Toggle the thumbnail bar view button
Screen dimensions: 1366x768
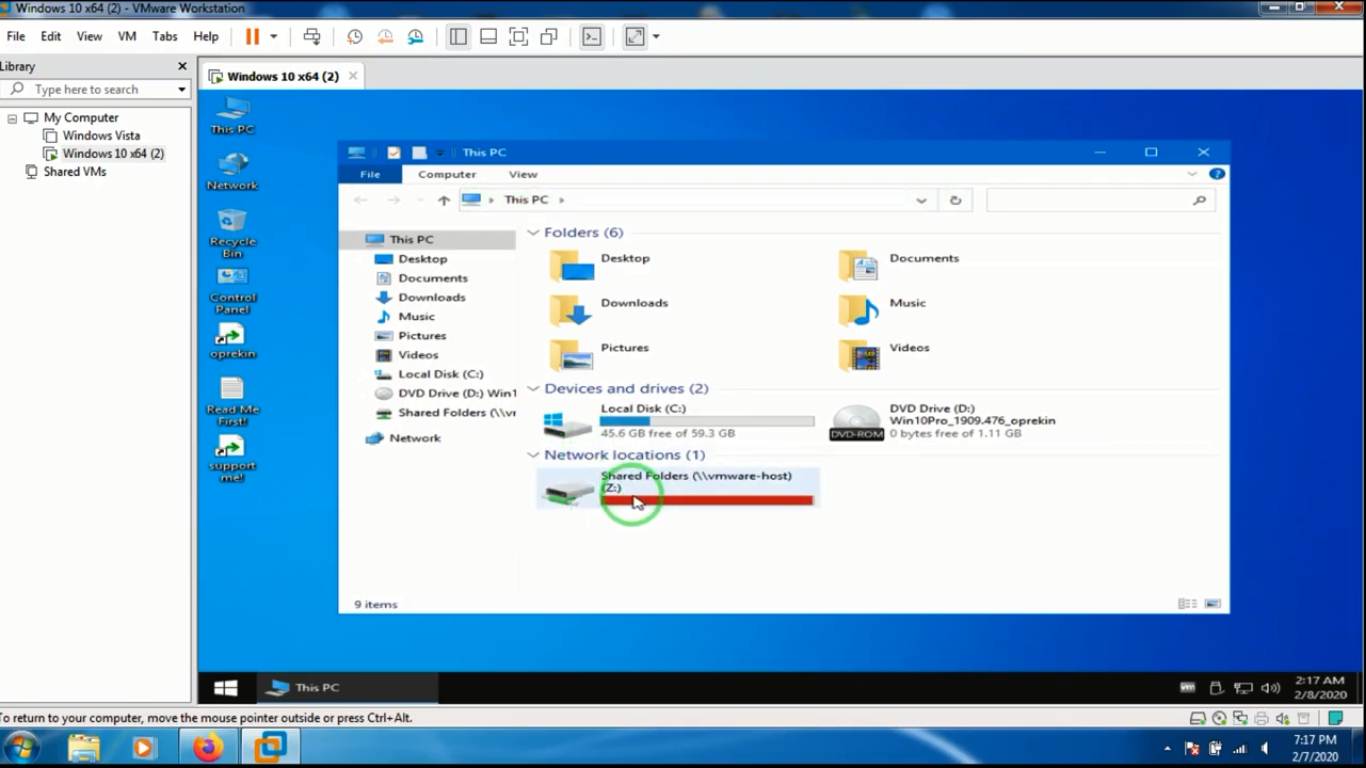[488, 37]
